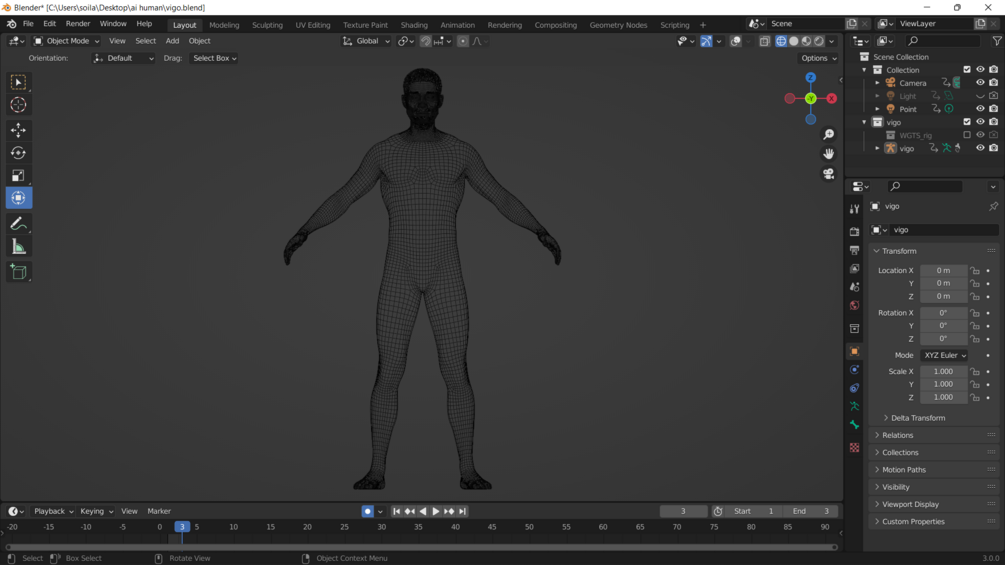
Task: Select the Rotate tool
Action: (18, 153)
